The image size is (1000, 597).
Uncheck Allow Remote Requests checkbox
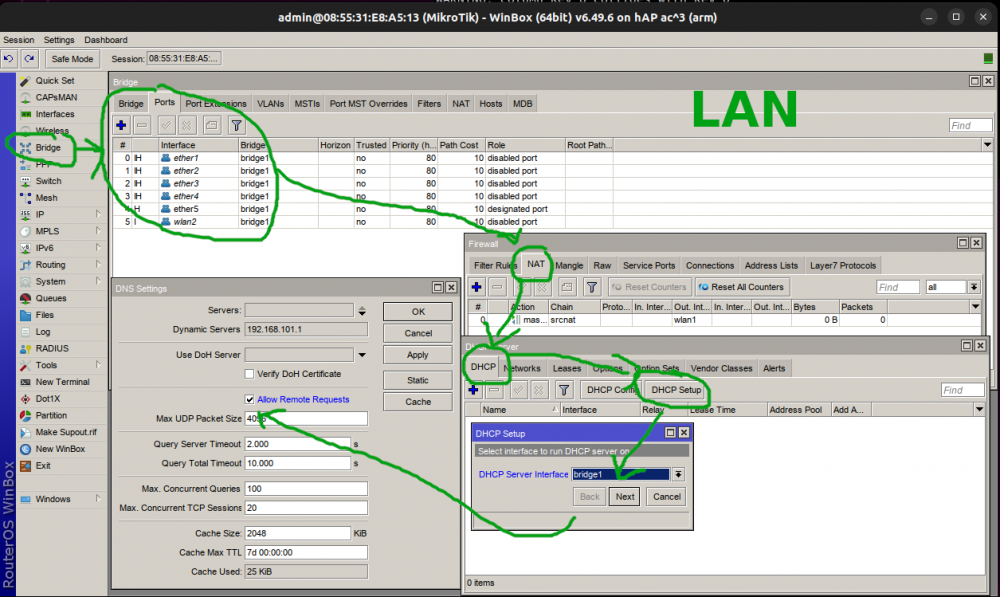pos(250,399)
